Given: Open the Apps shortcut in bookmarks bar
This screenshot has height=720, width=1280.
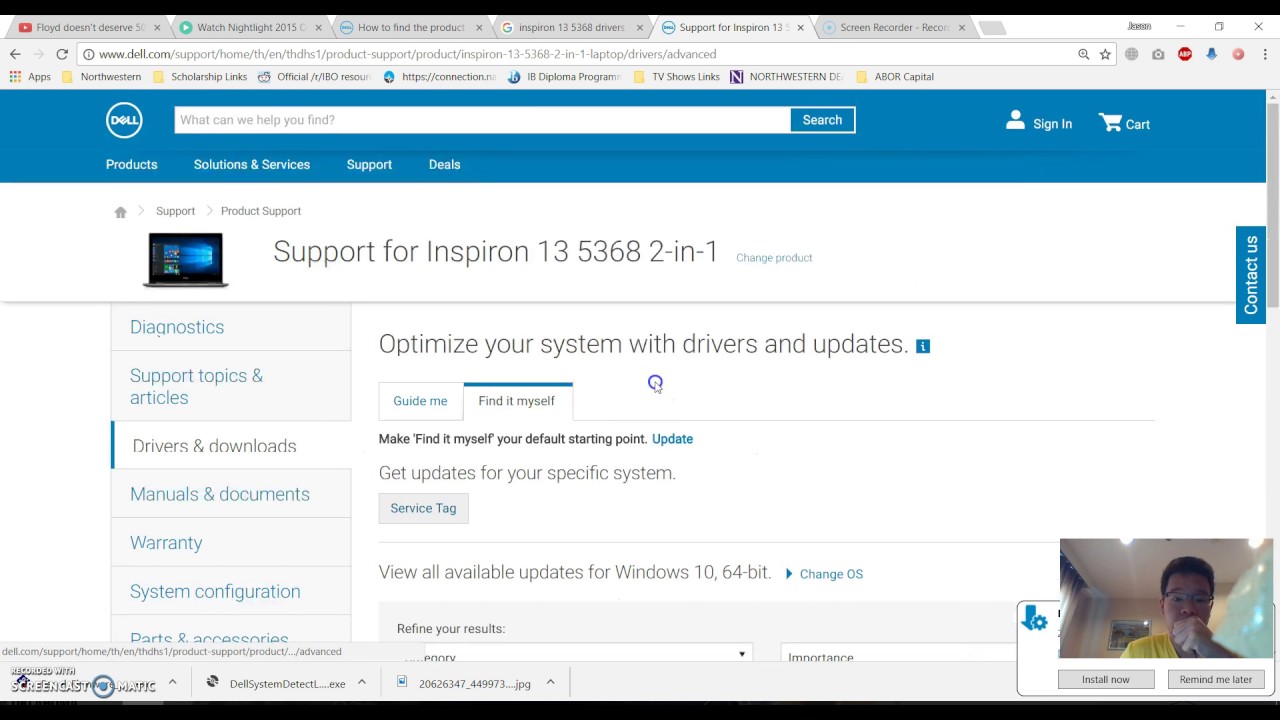Looking at the screenshot, I should tap(30, 76).
